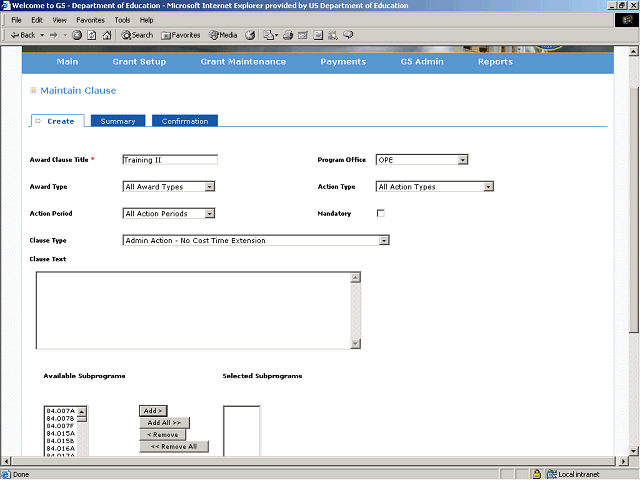Open Grant Maintenance navigation item
Screen dimensions: 640x480
(243, 62)
